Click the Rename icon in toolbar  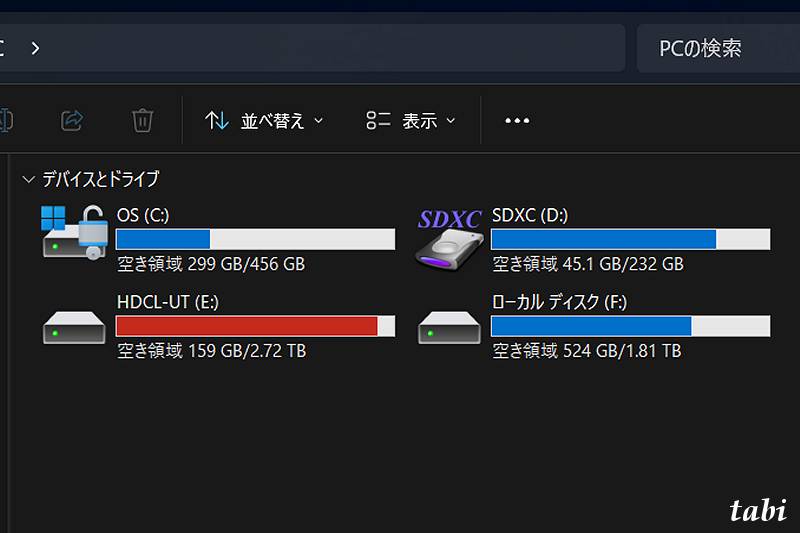coord(6,120)
